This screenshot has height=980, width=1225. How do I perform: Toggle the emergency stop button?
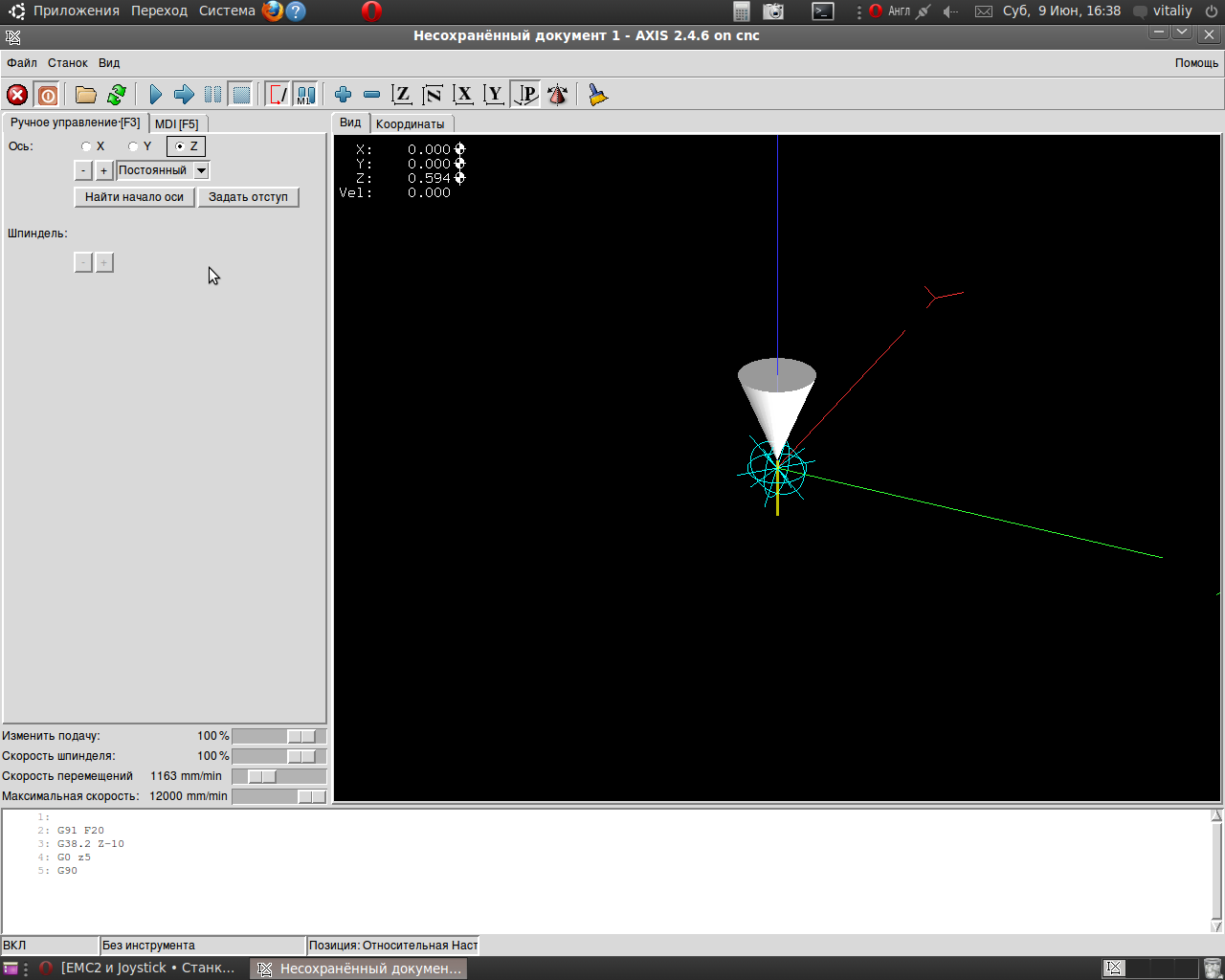pyautogui.click(x=17, y=95)
